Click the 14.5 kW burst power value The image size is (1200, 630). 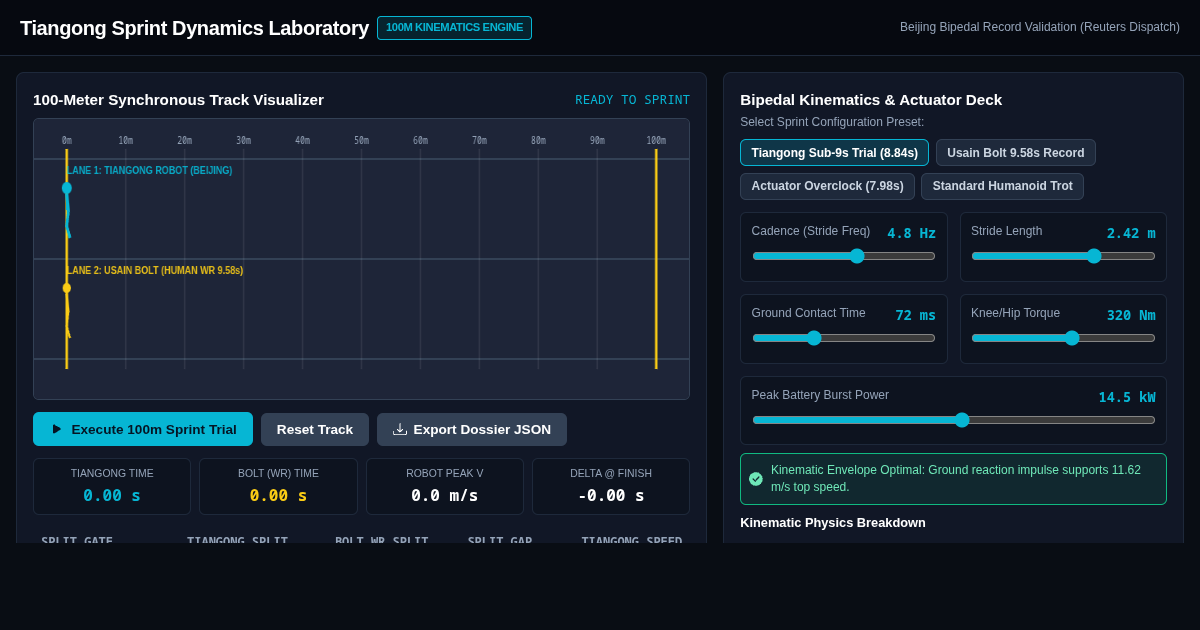[x=1127, y=397]
